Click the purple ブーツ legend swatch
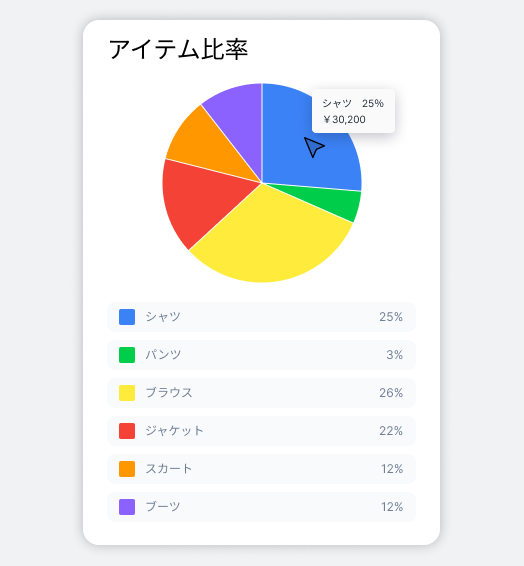The image size is (524, 566). tap(127, 507)
